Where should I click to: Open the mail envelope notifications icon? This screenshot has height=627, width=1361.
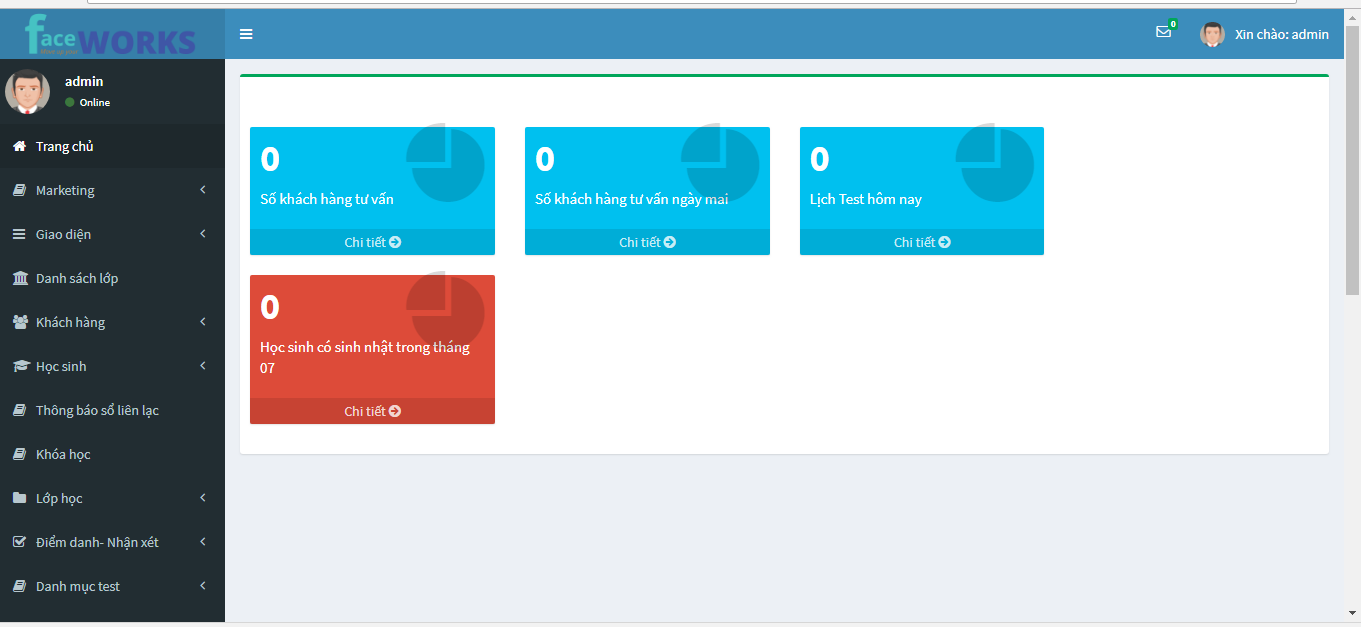tap(1163, 32)
